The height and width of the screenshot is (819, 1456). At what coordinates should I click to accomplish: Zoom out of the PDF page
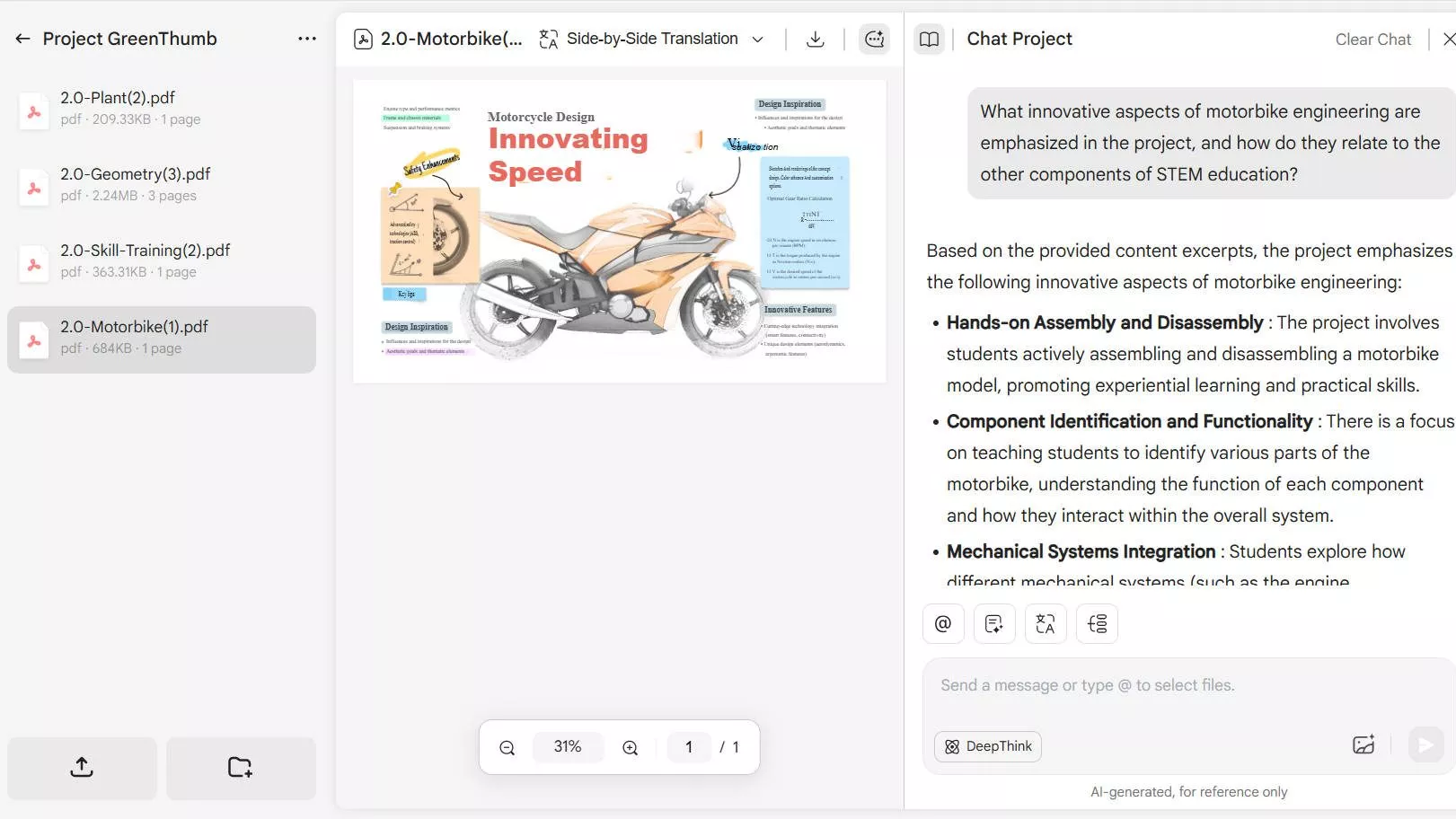click(507, 746)
